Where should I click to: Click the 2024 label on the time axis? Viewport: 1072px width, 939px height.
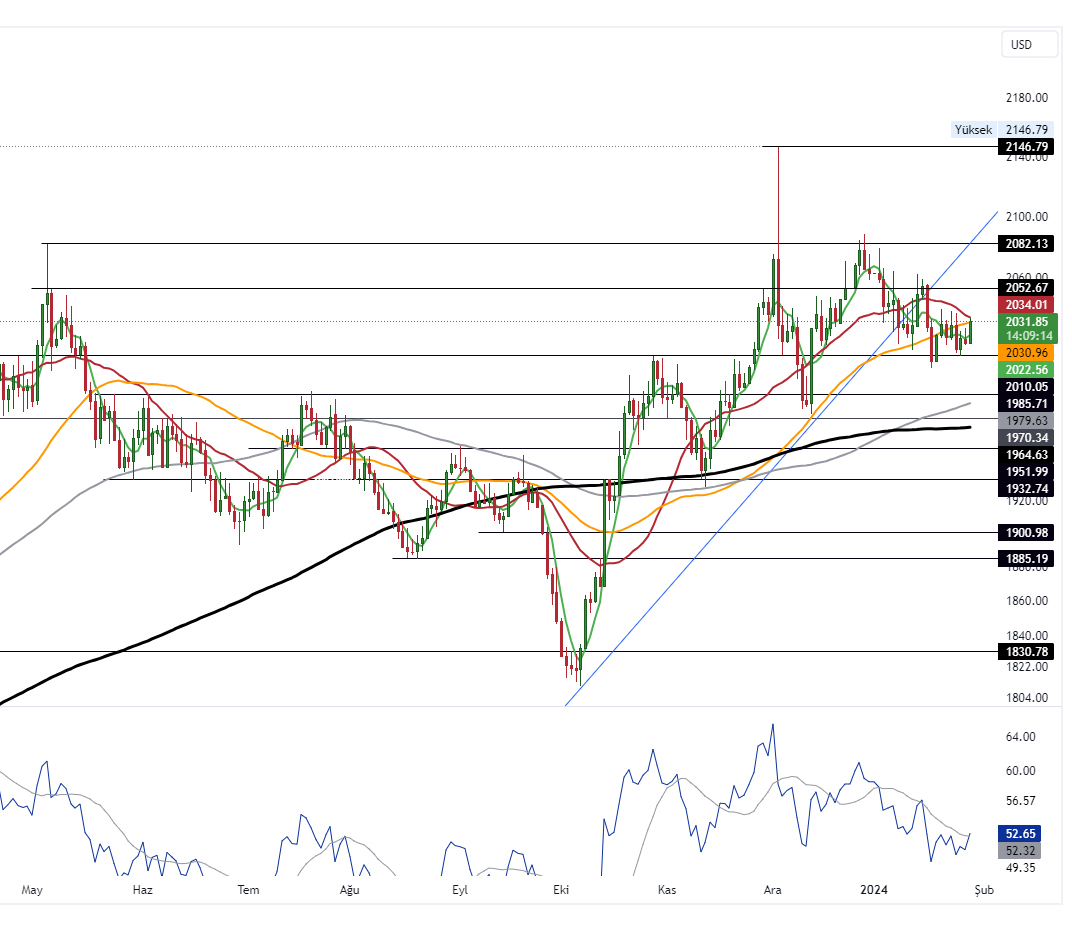tap(873, 888)
